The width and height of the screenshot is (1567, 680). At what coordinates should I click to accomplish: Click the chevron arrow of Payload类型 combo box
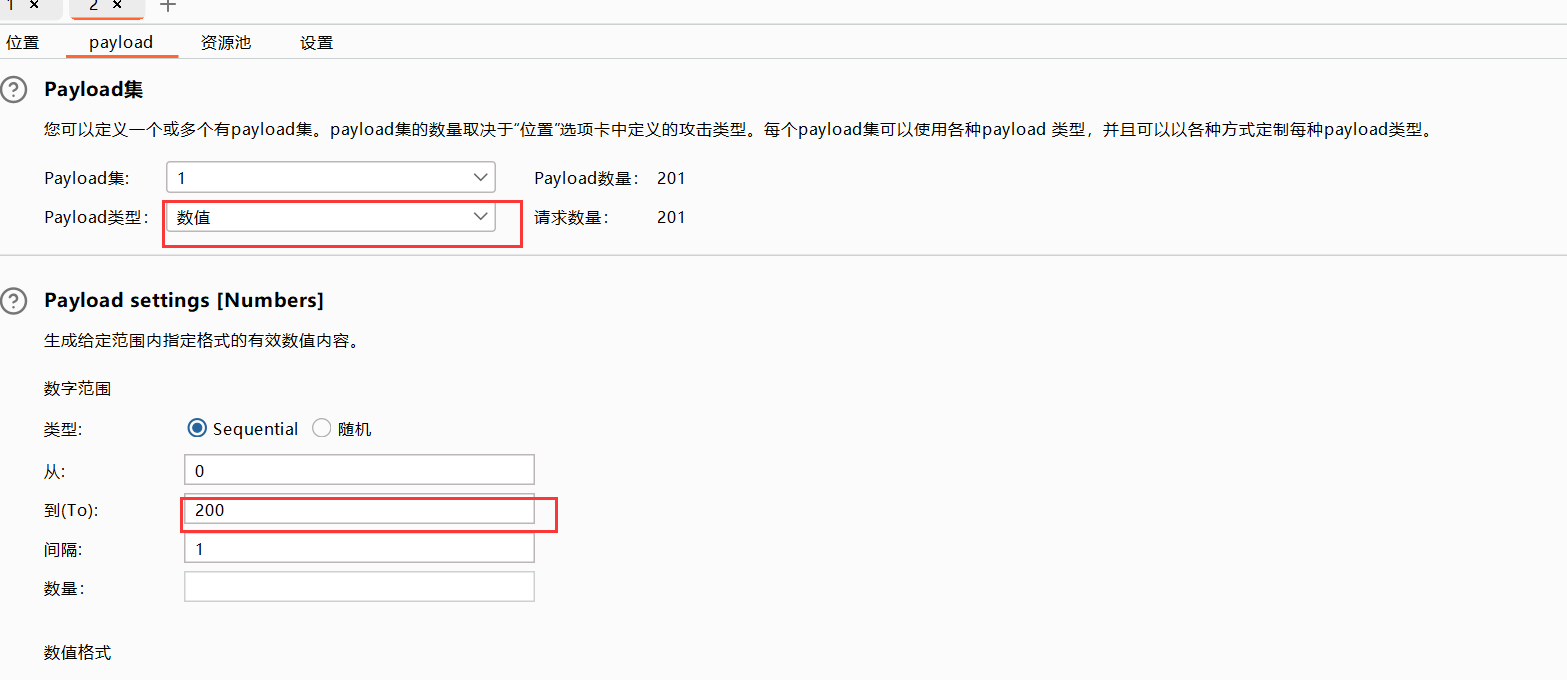480,217
